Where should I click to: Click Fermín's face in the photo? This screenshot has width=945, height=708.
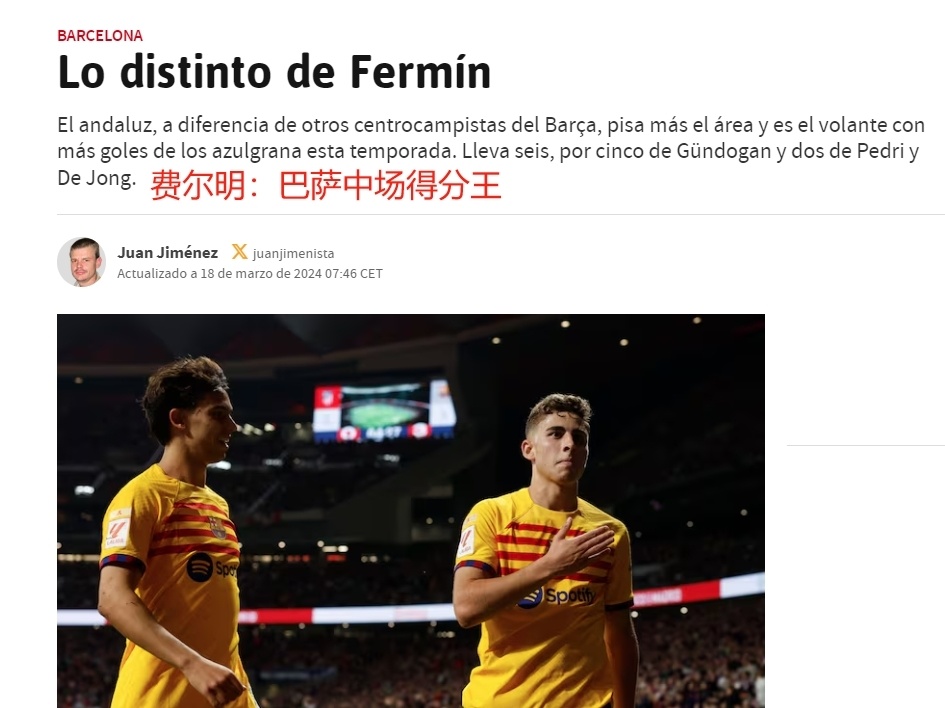pyautogui.click(x=562, y=446)
